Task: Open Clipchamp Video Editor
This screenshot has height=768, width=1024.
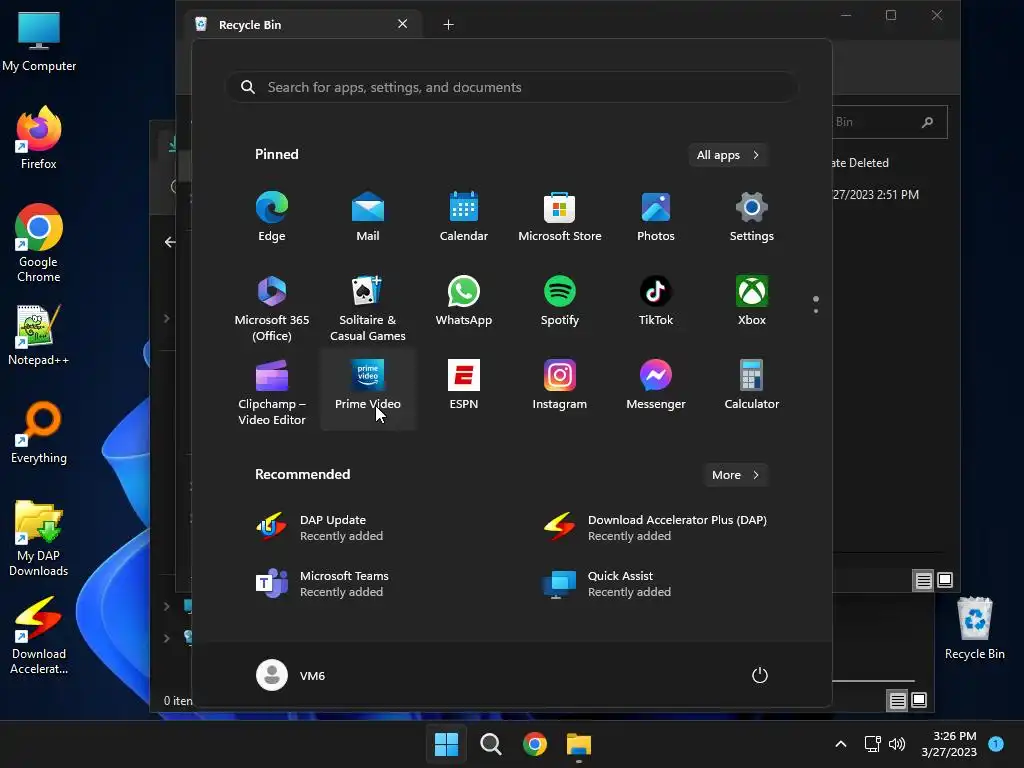Action: [x=272, y=392]
